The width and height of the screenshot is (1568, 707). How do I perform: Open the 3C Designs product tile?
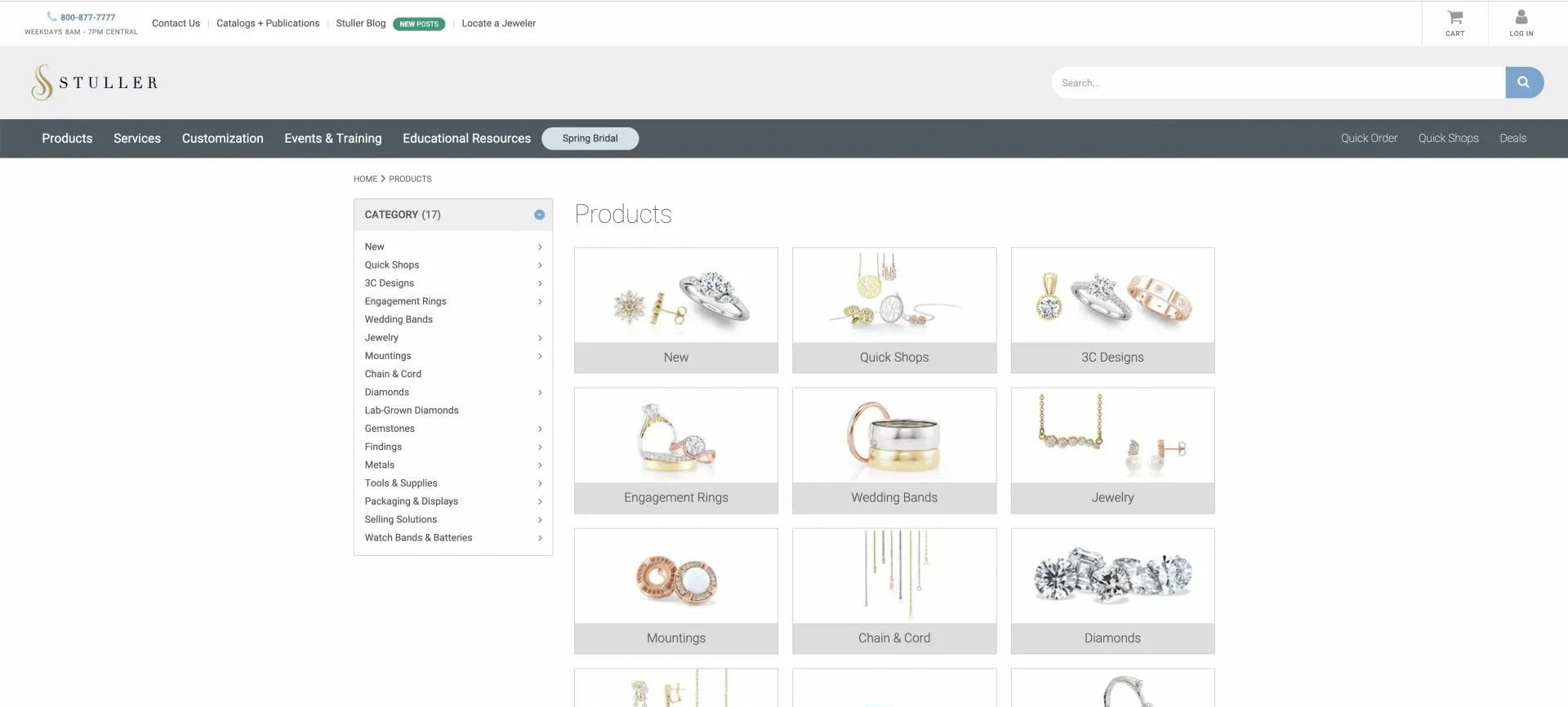click(1112, 310)
